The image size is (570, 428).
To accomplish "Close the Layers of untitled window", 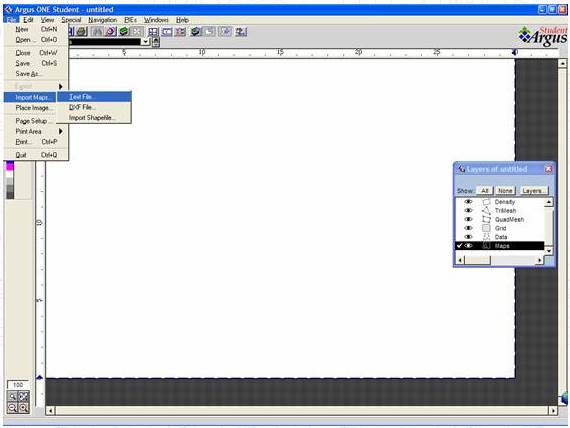I will pos(548,169).
